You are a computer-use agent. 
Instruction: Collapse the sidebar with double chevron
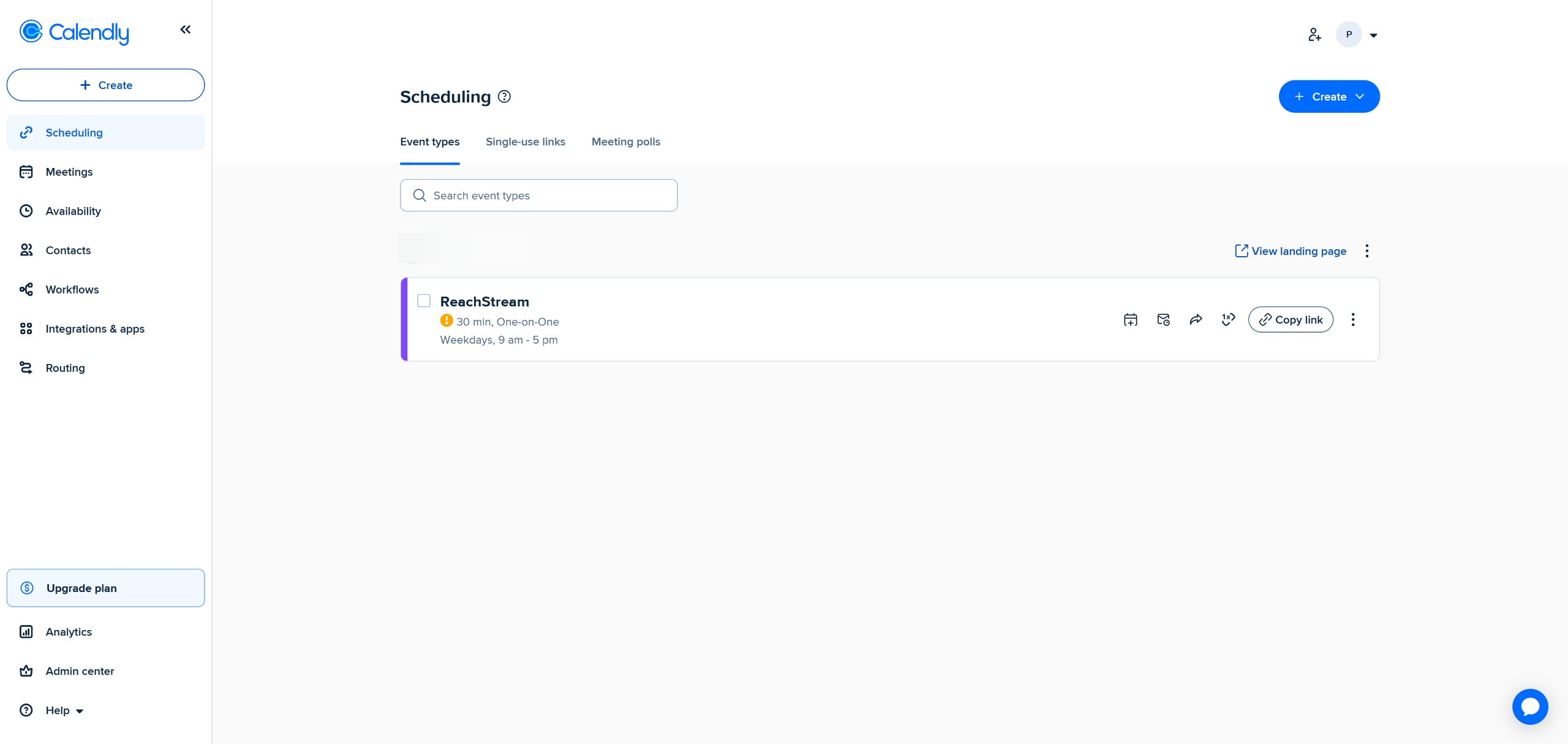[x=185, y=29]
